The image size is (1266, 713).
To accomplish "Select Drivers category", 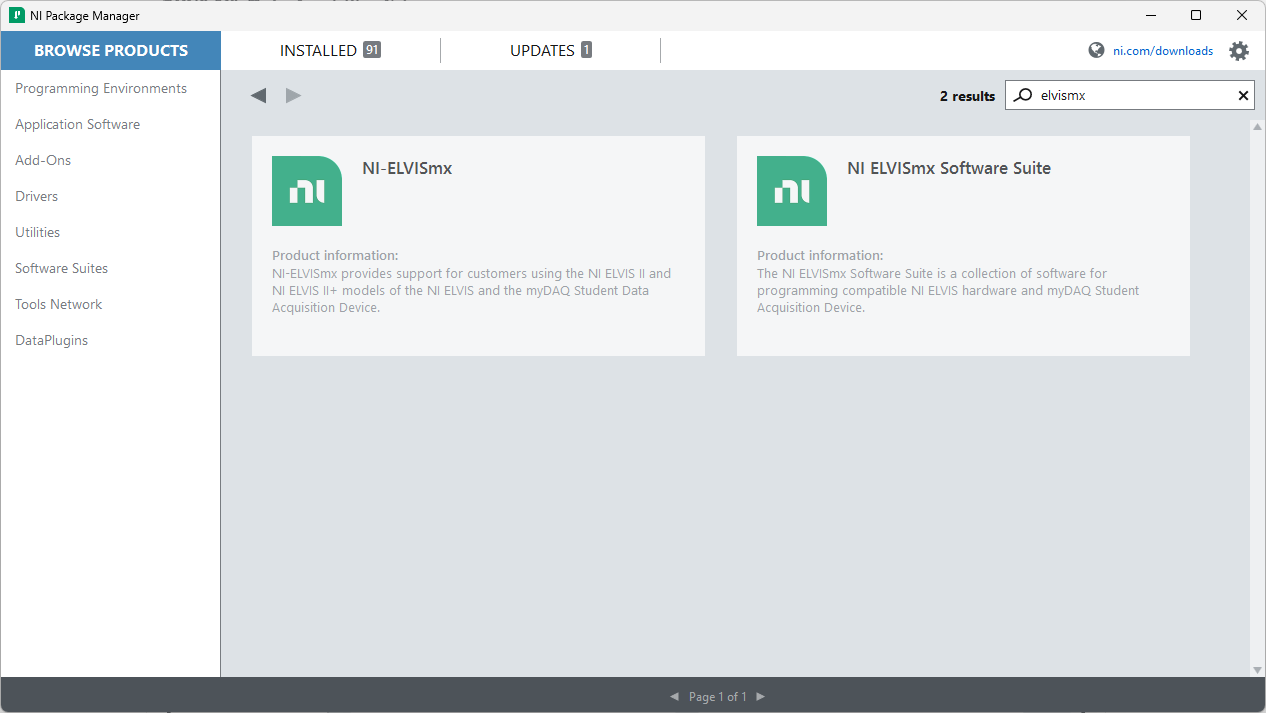I will pos(36,196).
